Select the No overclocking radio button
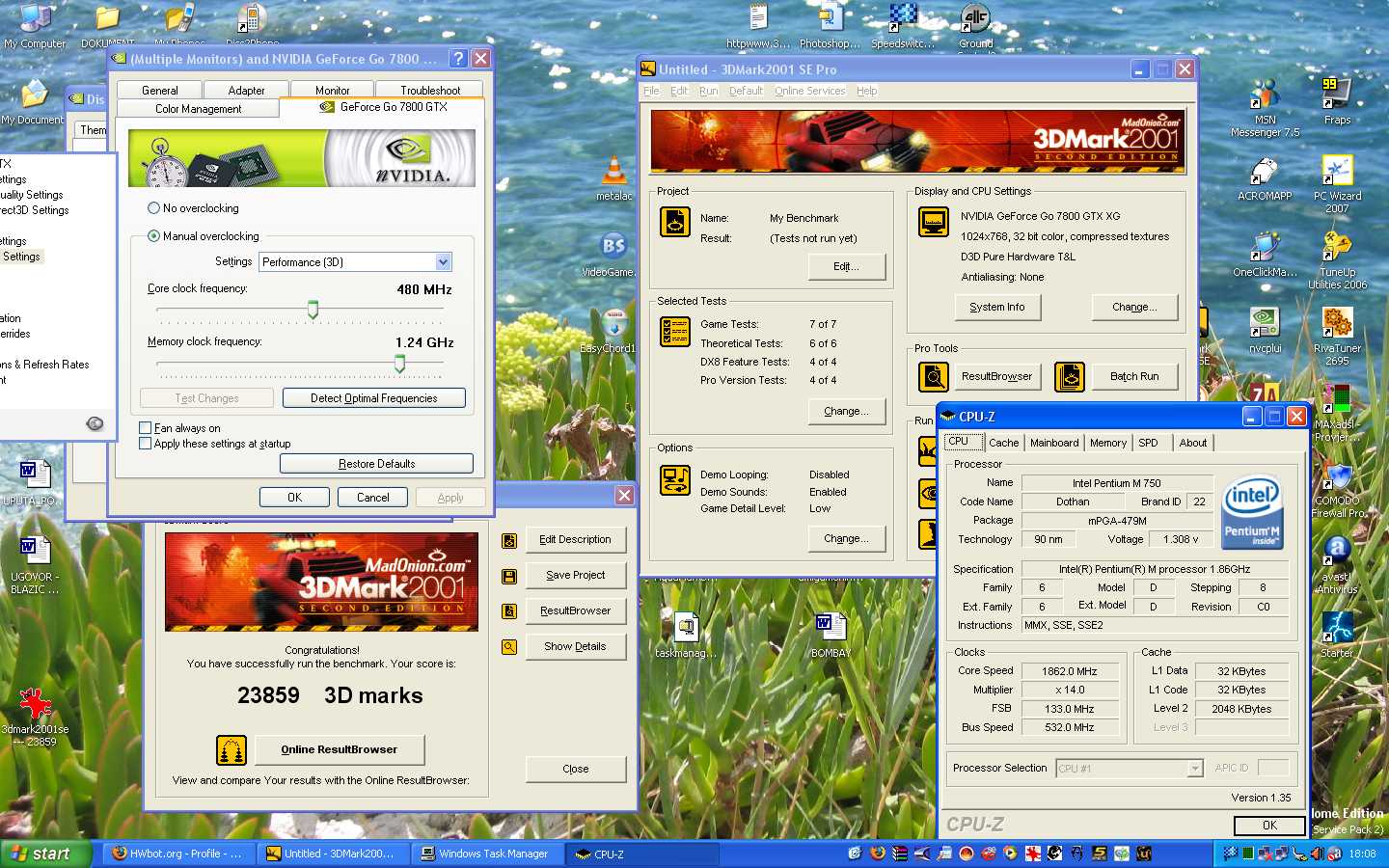This screenshot has height=868, width=1389. point(153,208)
